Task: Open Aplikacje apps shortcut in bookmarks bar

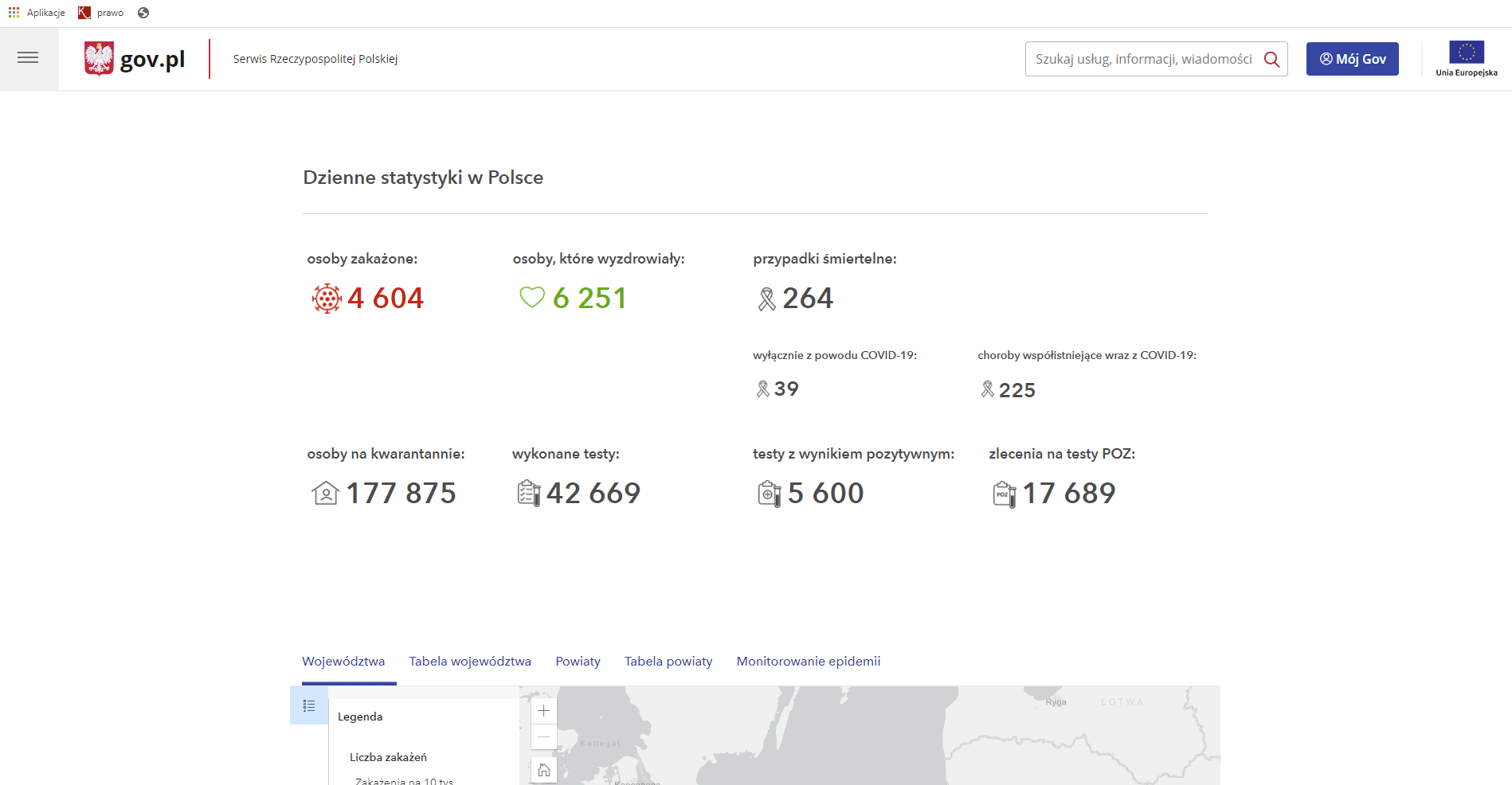Action: (x=37, y=13)
